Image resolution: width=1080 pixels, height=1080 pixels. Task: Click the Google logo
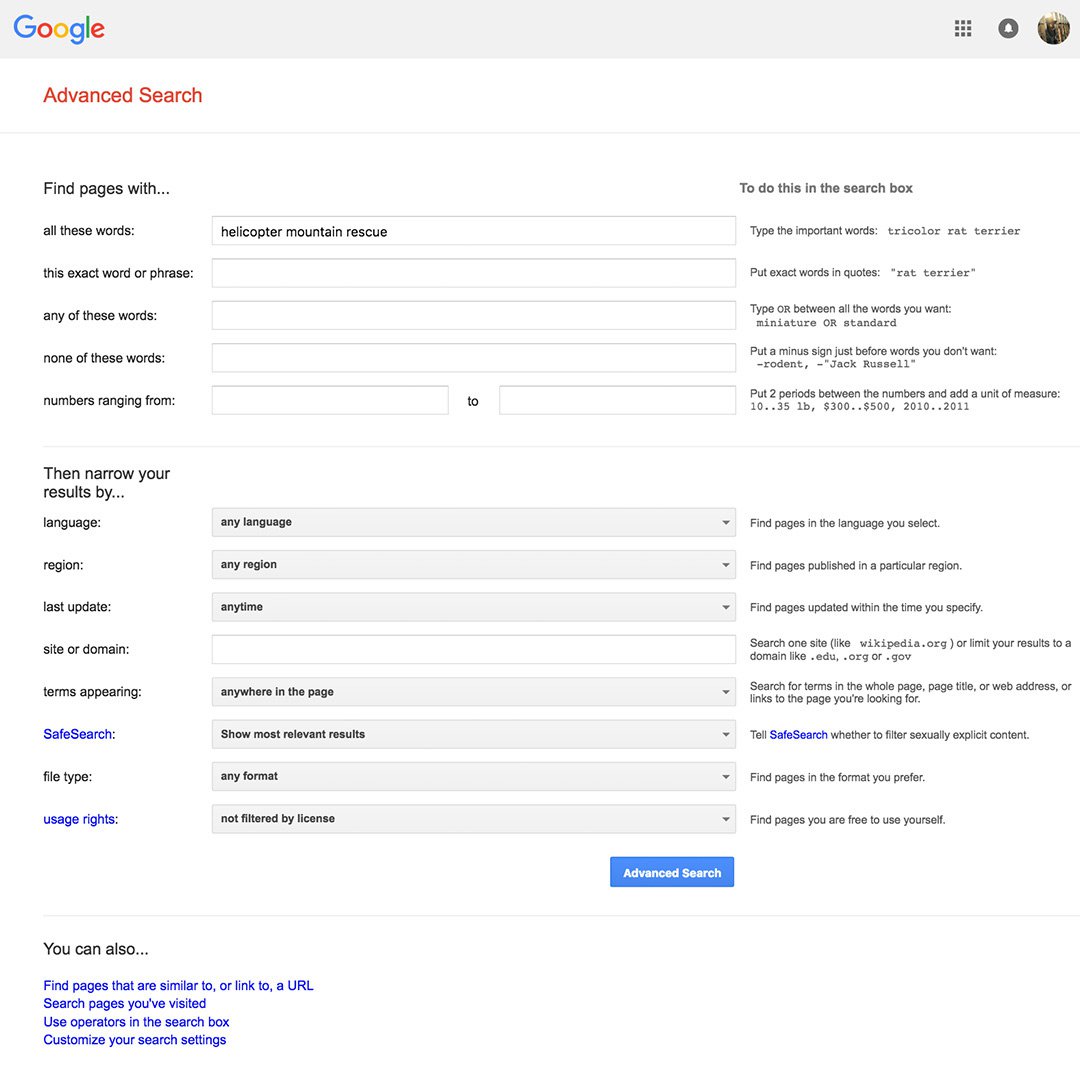[x=59, y=29]
